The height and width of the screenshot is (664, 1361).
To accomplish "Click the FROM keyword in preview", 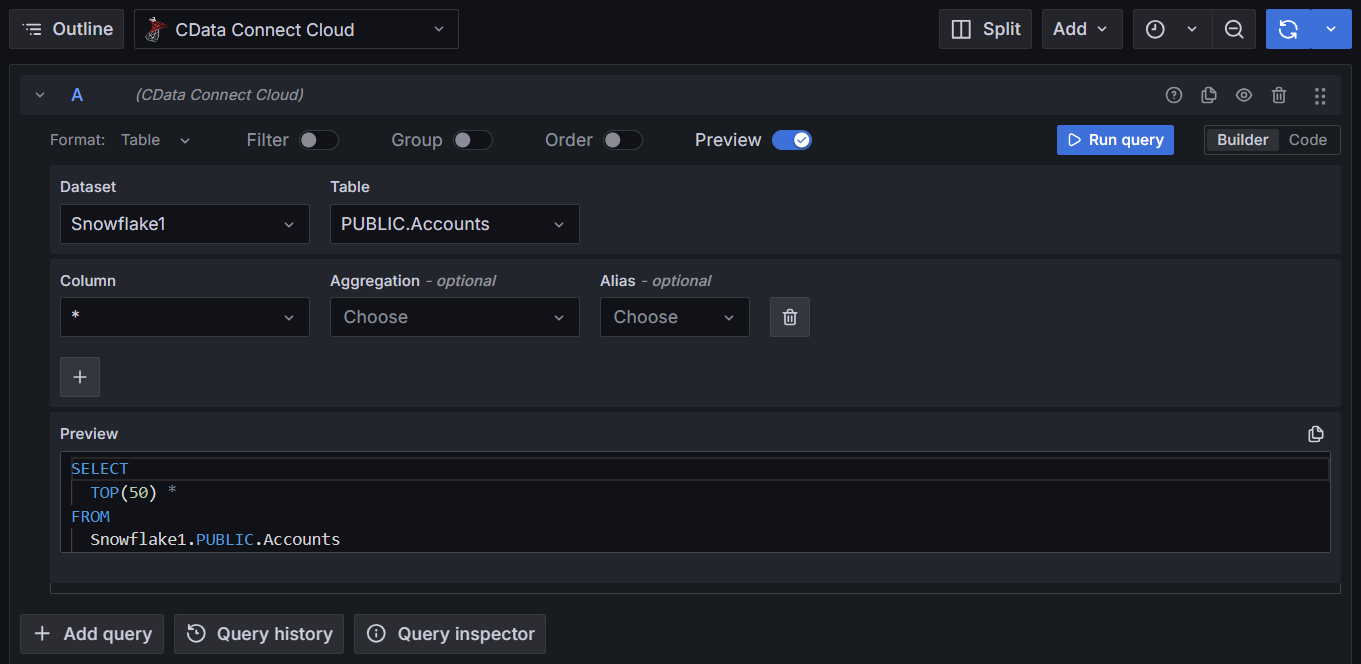I will tap(90, 517).
